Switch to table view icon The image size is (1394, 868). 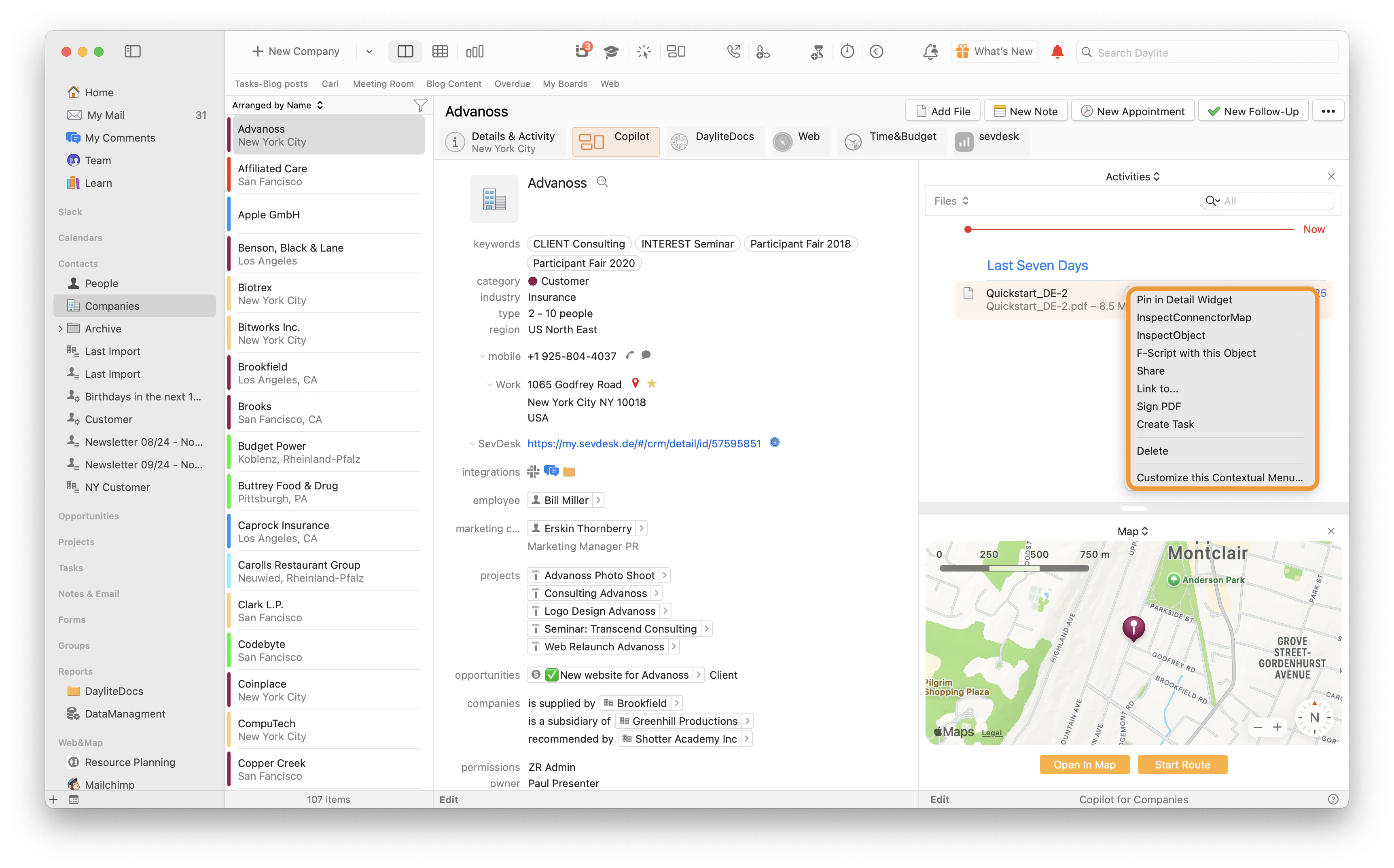440,52
